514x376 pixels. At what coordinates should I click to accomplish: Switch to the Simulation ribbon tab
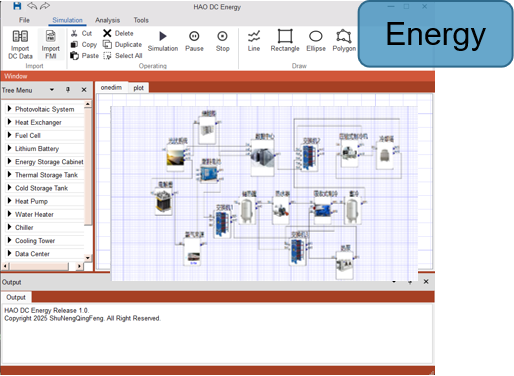(x=67, y=20)
